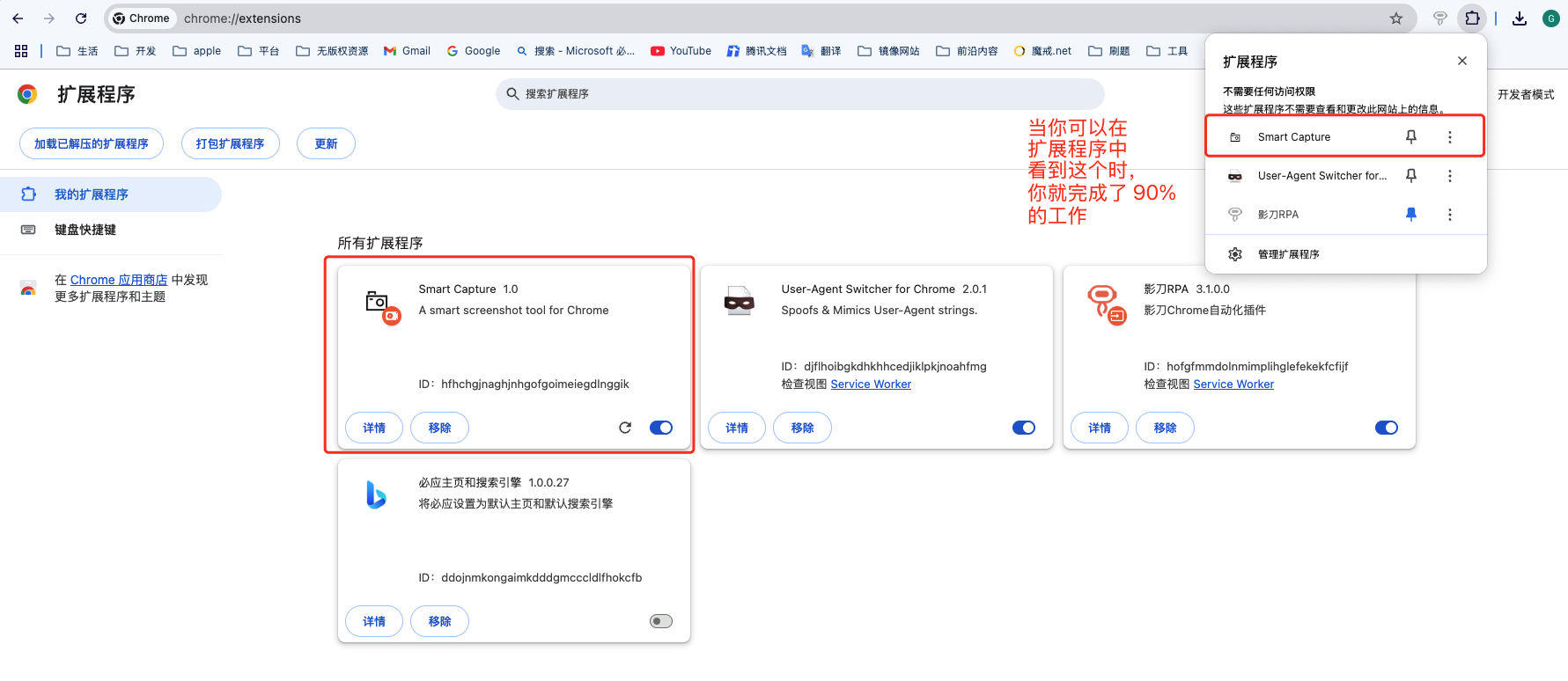The width and height of the screenshot is (1568, 681).
Task: Open more options for Smart Capture
Action: (x=1450, y=137)
